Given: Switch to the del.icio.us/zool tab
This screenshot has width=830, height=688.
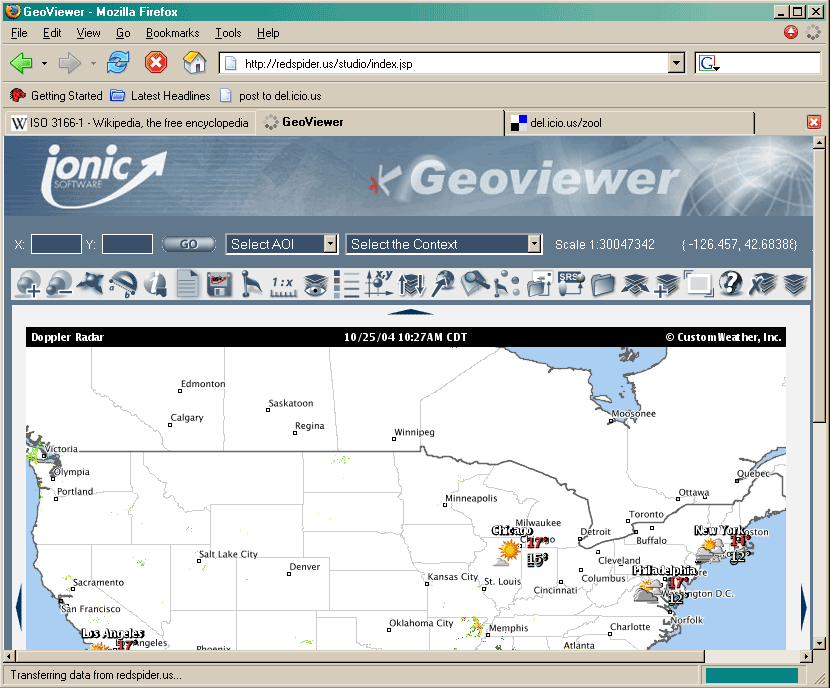Looking at the screenshot, I should [630, 123].
